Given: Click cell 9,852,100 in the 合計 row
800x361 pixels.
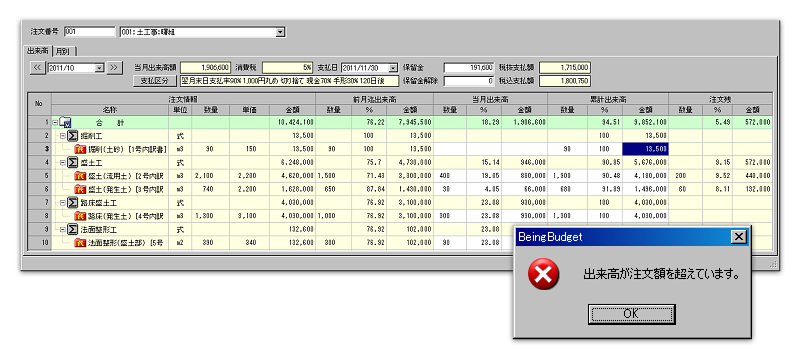Looking at the screenshot, I should [645, 122].
